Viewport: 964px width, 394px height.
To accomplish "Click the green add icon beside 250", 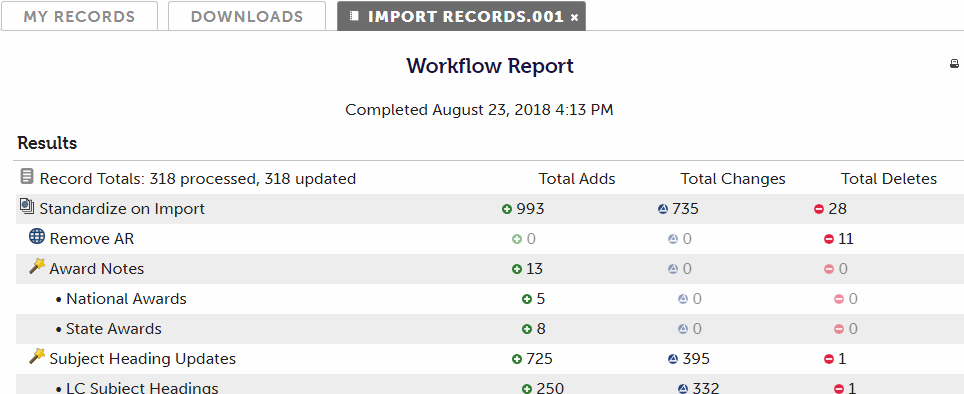I will [526, 388].
